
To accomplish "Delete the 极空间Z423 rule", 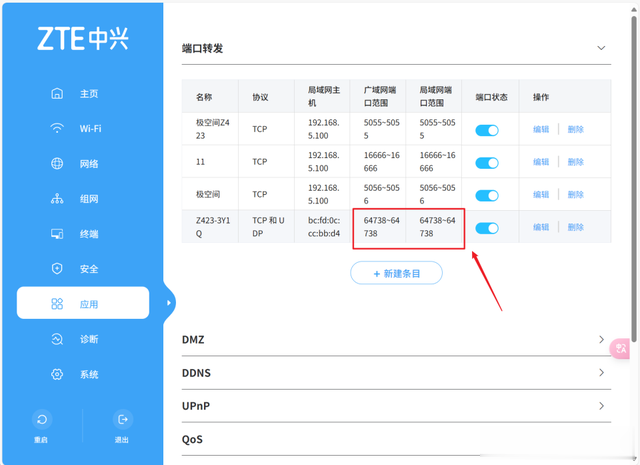I will point(576,129).
